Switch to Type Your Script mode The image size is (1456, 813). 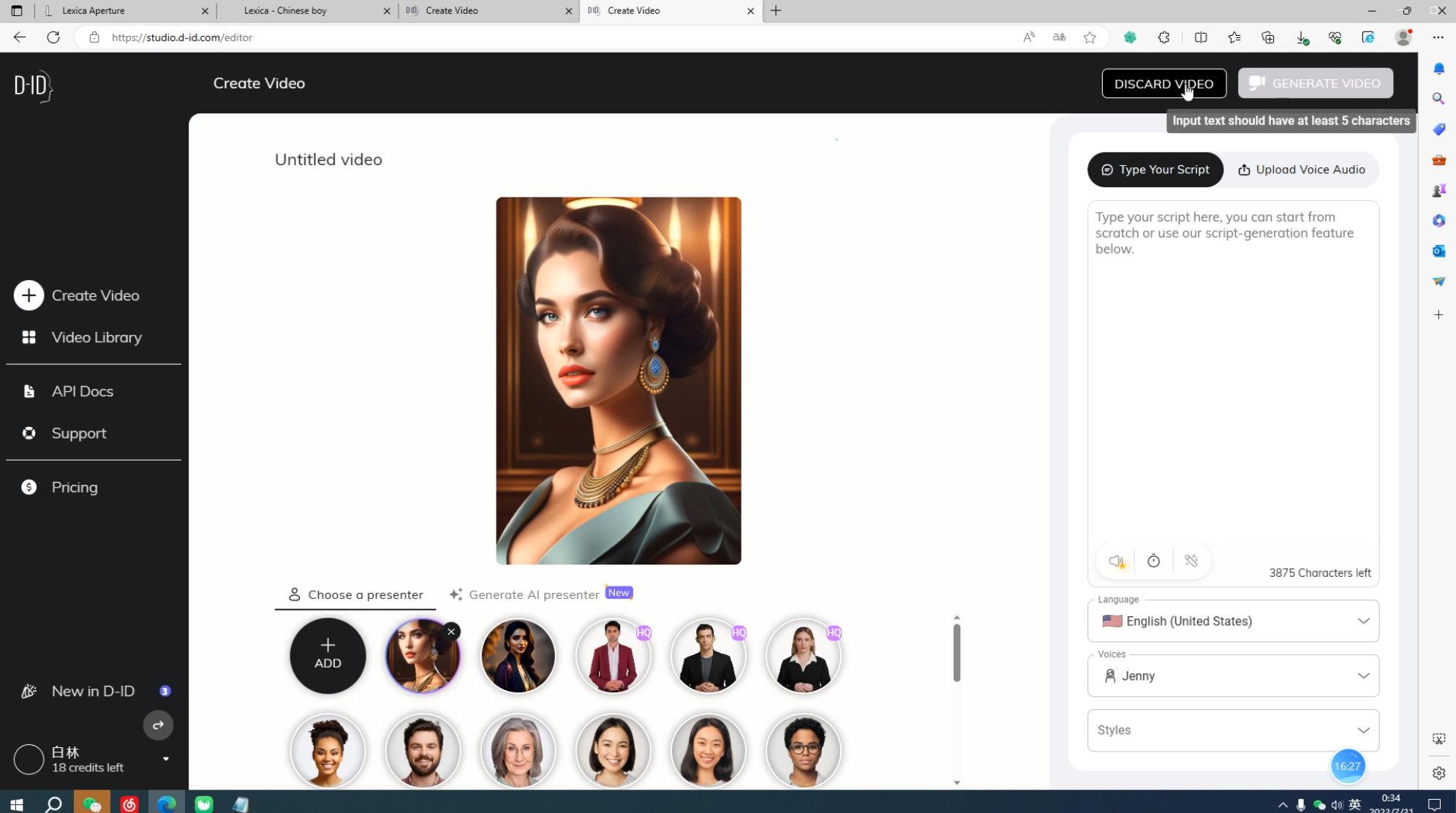(1155, 170)
